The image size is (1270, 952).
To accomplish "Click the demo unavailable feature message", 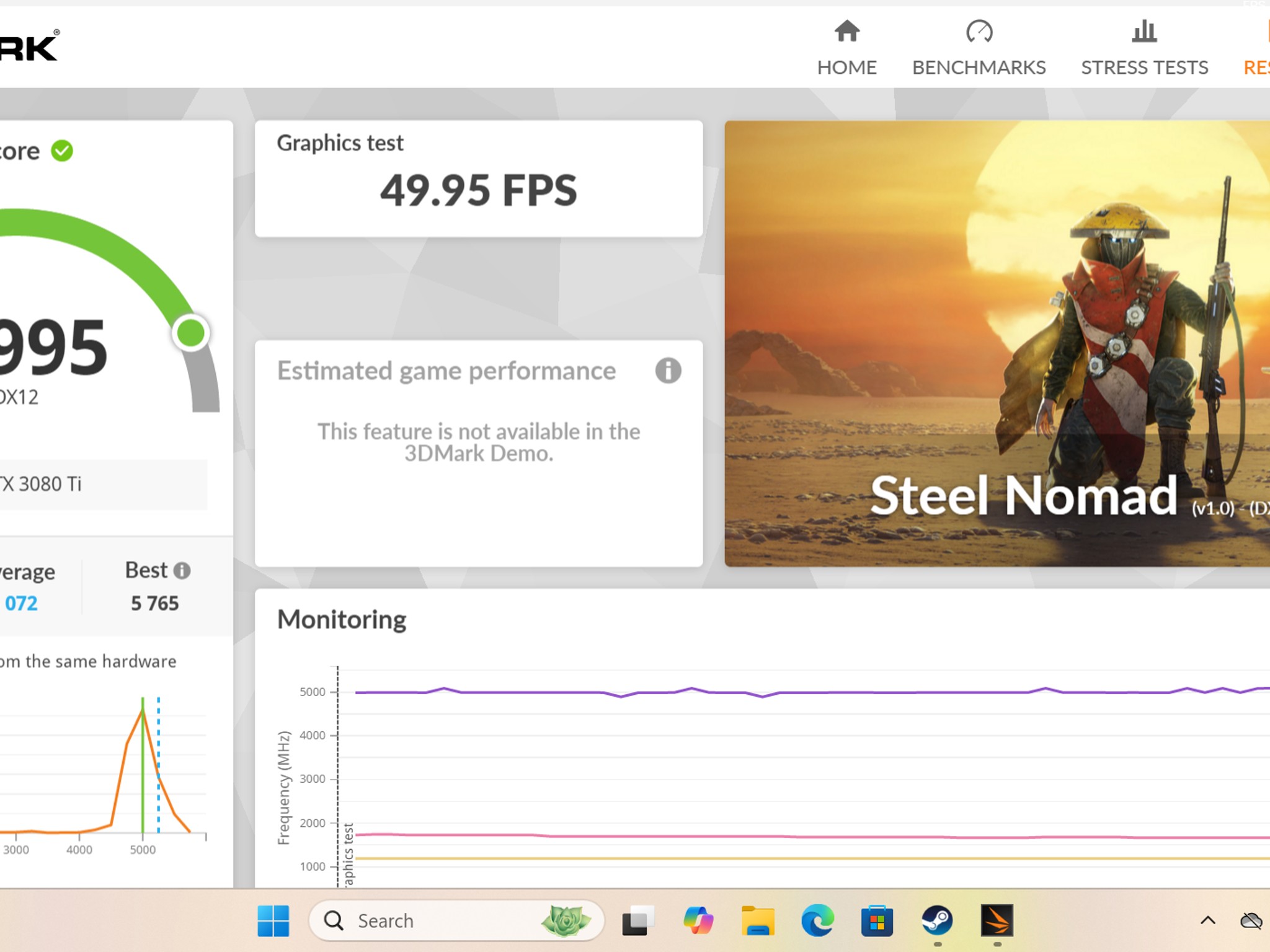I will coord(479,443).
